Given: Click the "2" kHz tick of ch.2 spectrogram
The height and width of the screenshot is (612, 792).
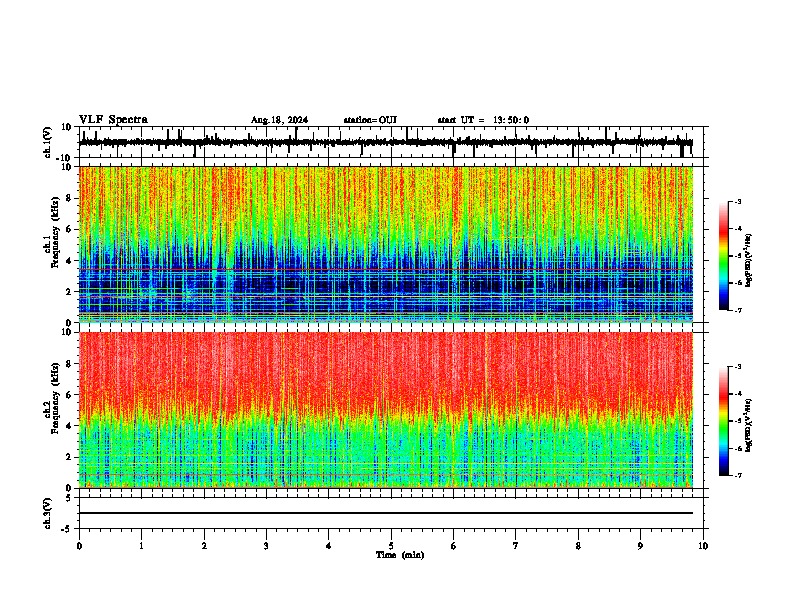Looking at the screenshot, I should click(x=70, y=457).
